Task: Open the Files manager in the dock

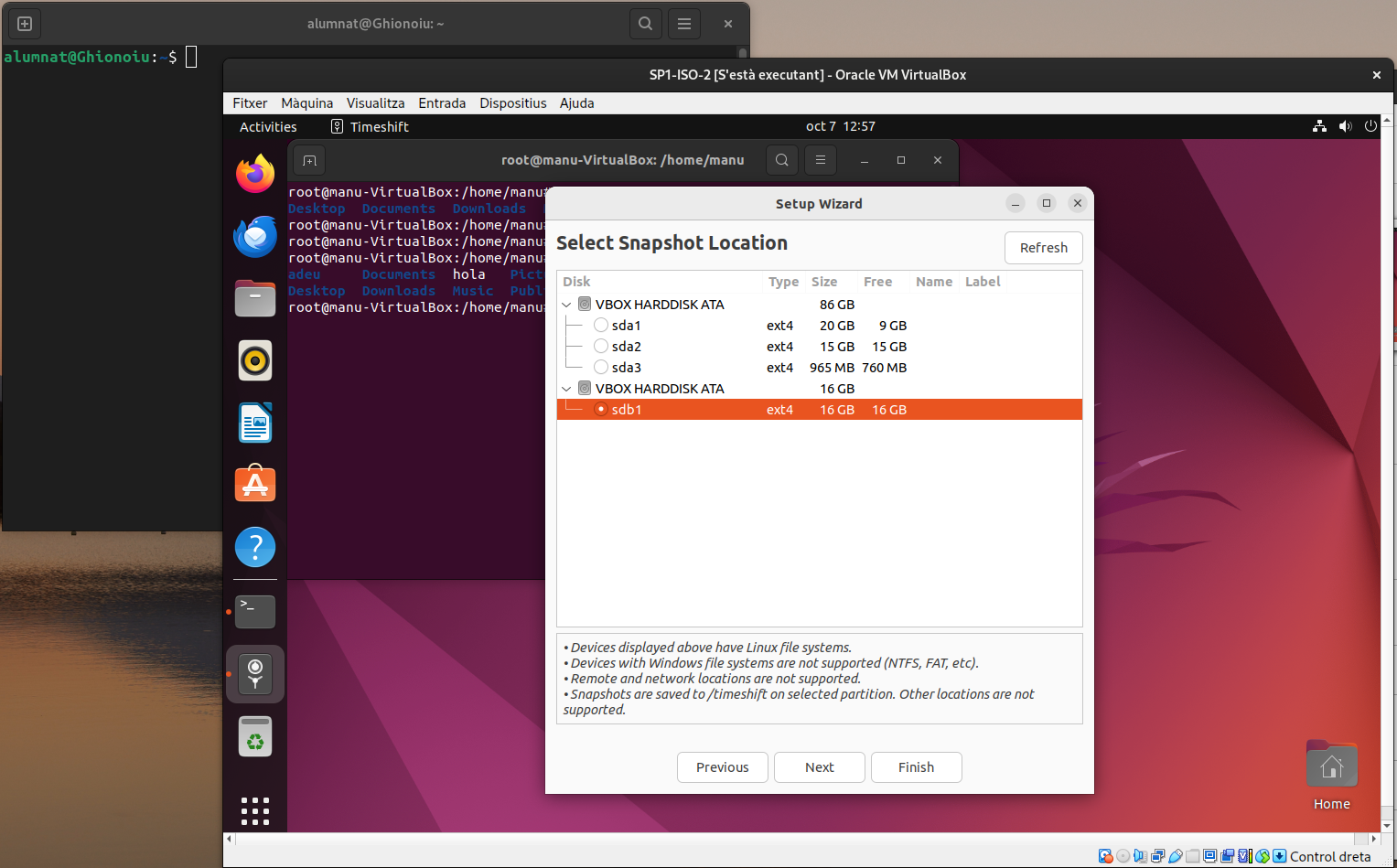Action: click(x=255, y=298)
